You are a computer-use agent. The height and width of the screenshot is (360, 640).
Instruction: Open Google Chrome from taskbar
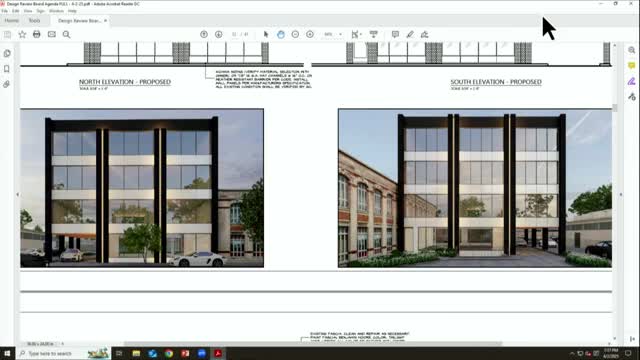169,353
